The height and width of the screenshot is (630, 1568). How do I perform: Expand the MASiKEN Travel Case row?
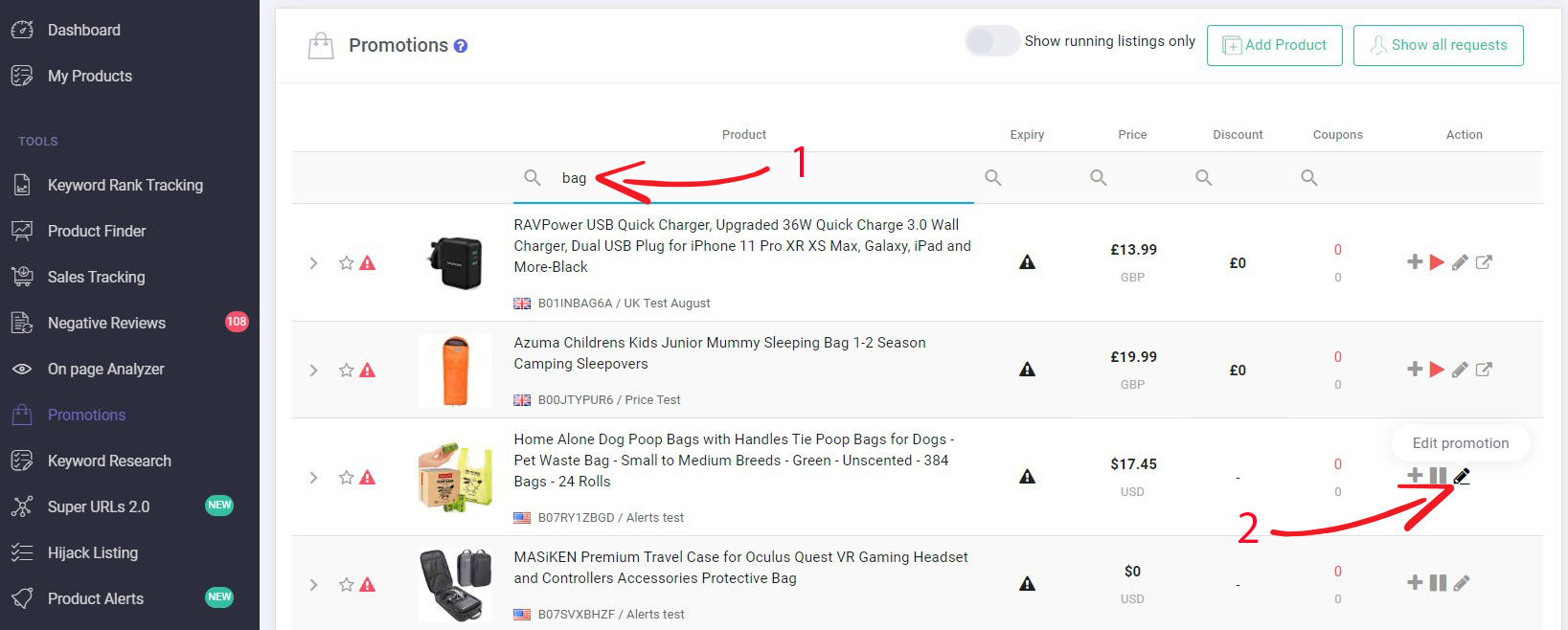coord(313,584)
